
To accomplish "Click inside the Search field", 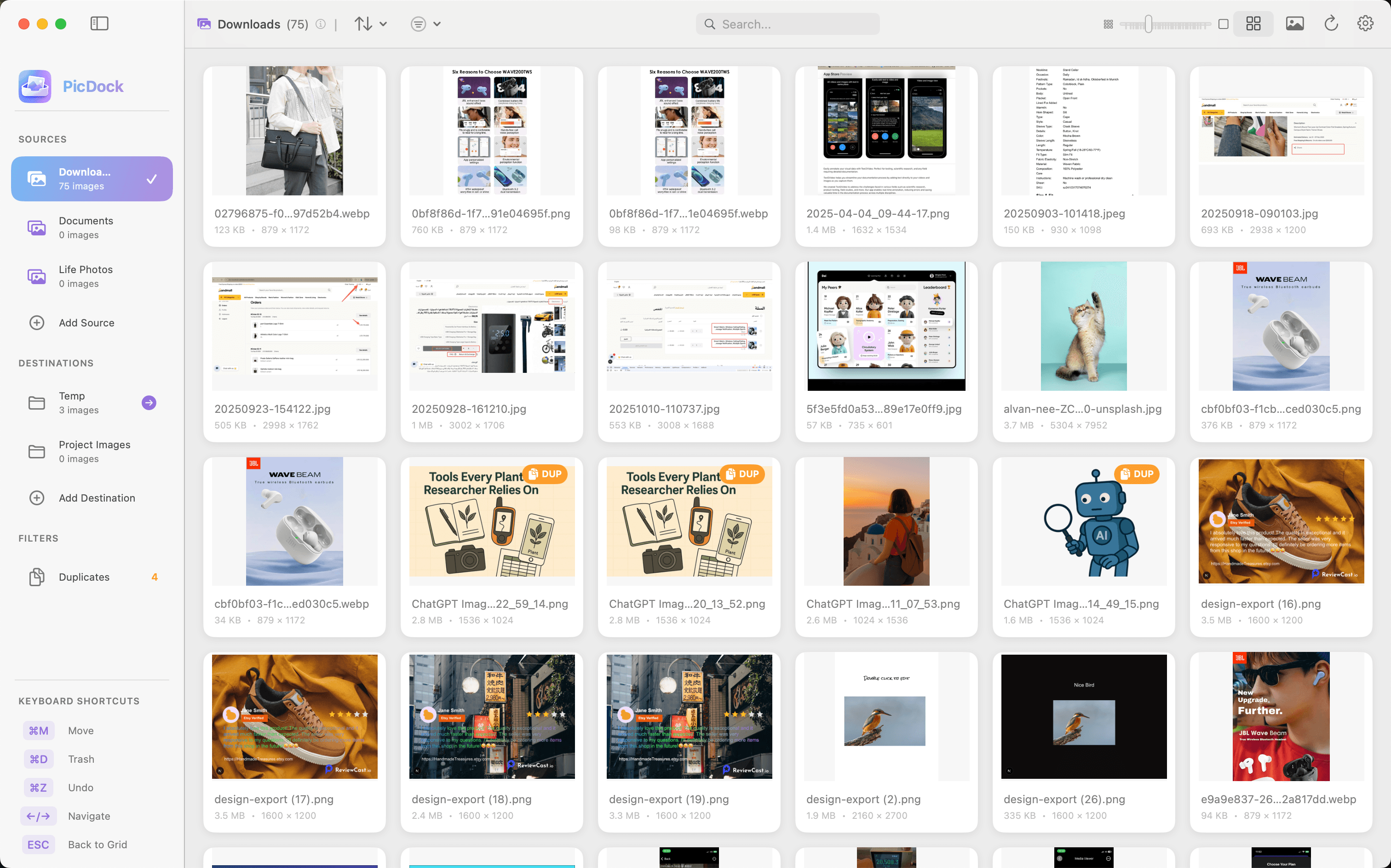I will [x=787, y=24].
